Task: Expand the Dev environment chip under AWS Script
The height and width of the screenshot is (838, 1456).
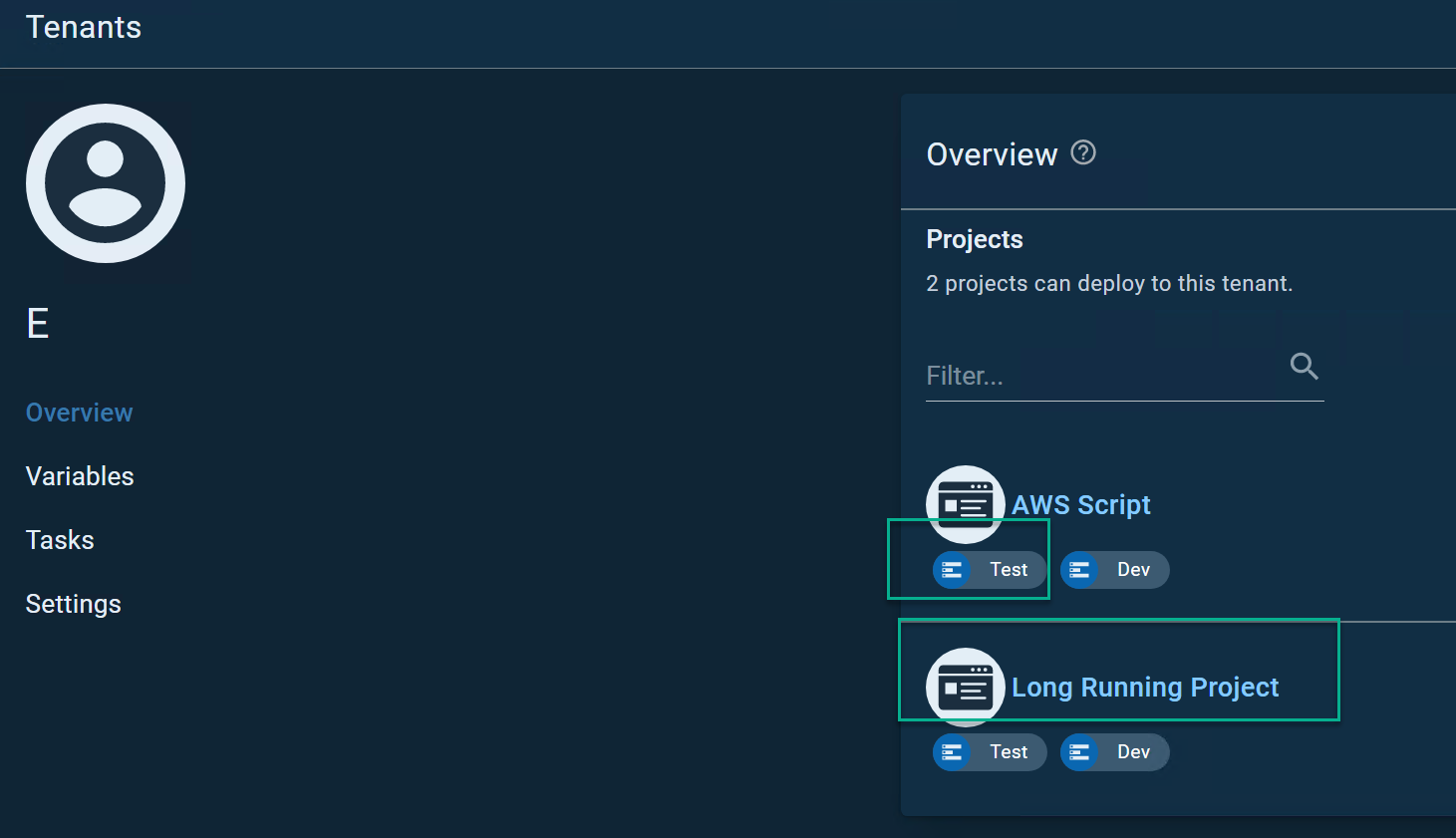Action: 1114,569
